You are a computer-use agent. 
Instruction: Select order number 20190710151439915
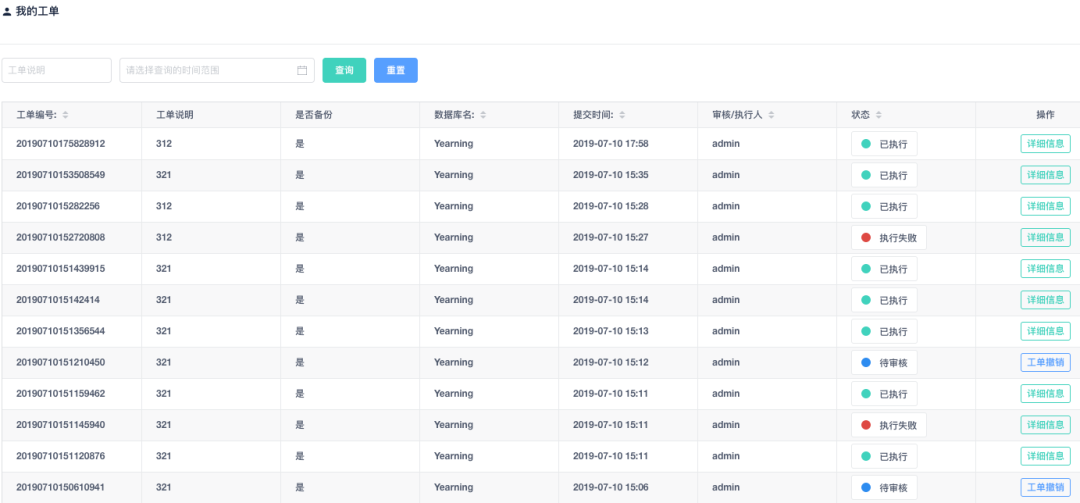pyautogui.click(x=61, y=269)
